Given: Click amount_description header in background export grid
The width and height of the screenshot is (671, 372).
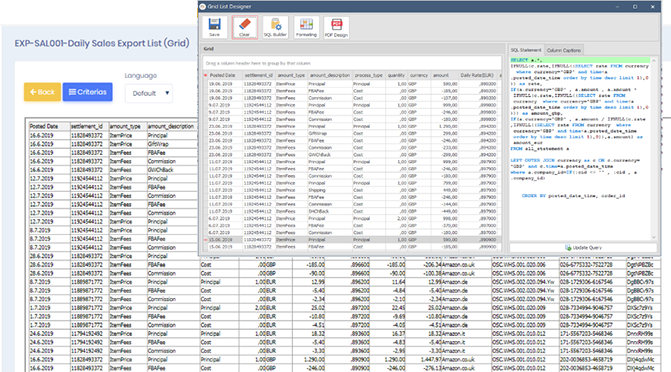Looking at the screenshot, I should (171, 126).
